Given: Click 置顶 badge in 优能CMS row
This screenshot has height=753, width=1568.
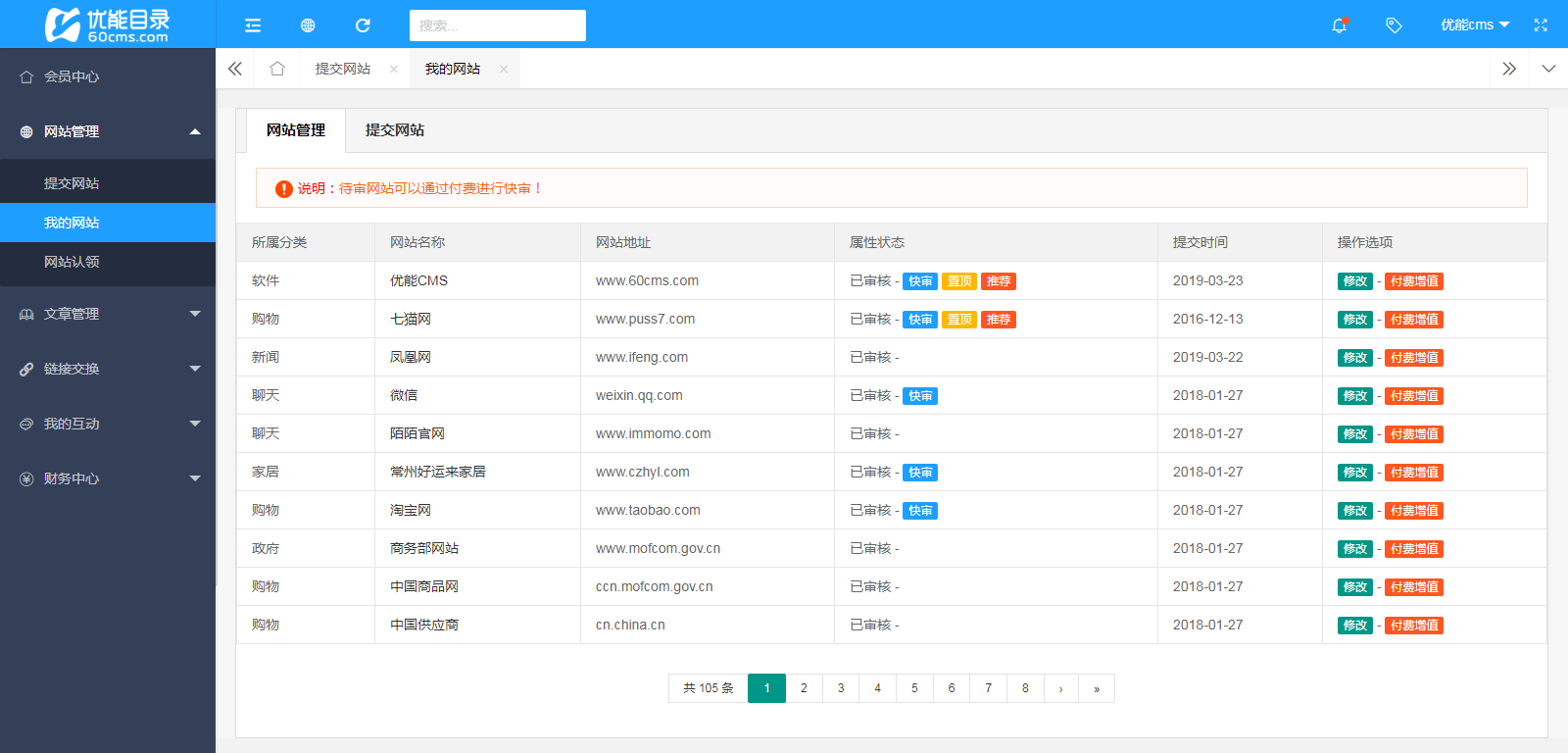Looking at the screenshot, I should tap(959, 281).
